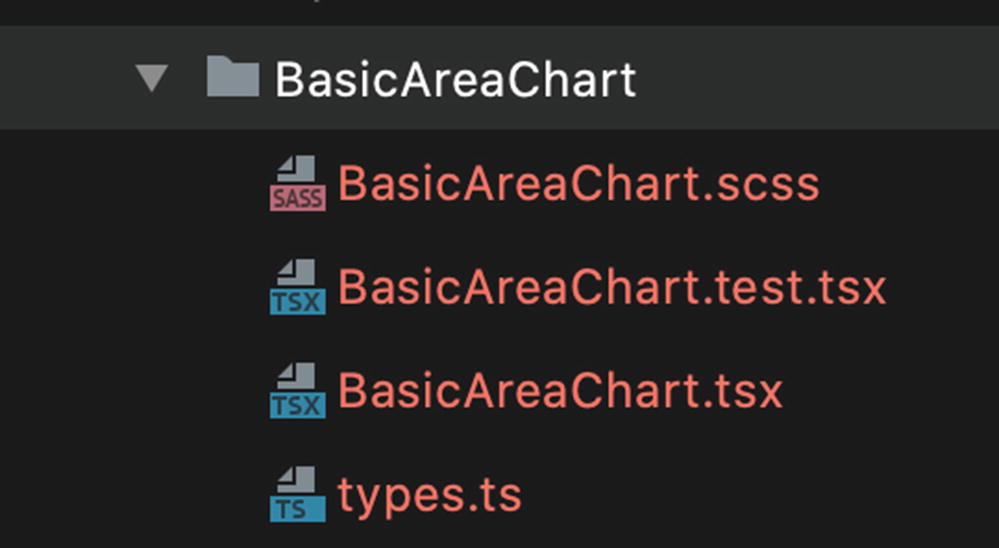Select the BasicAreaChart folder name

[455, 80]
